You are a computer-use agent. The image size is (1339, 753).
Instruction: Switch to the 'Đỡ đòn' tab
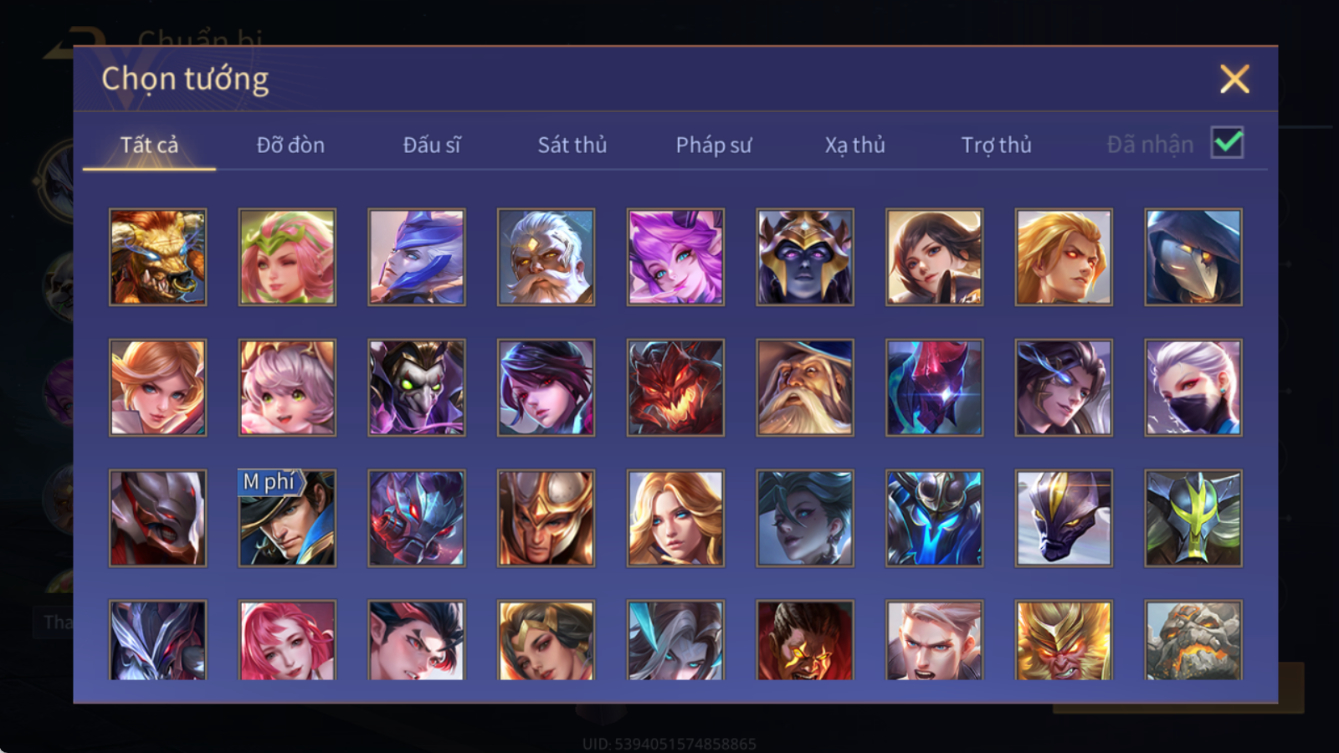tap(291, 145)
